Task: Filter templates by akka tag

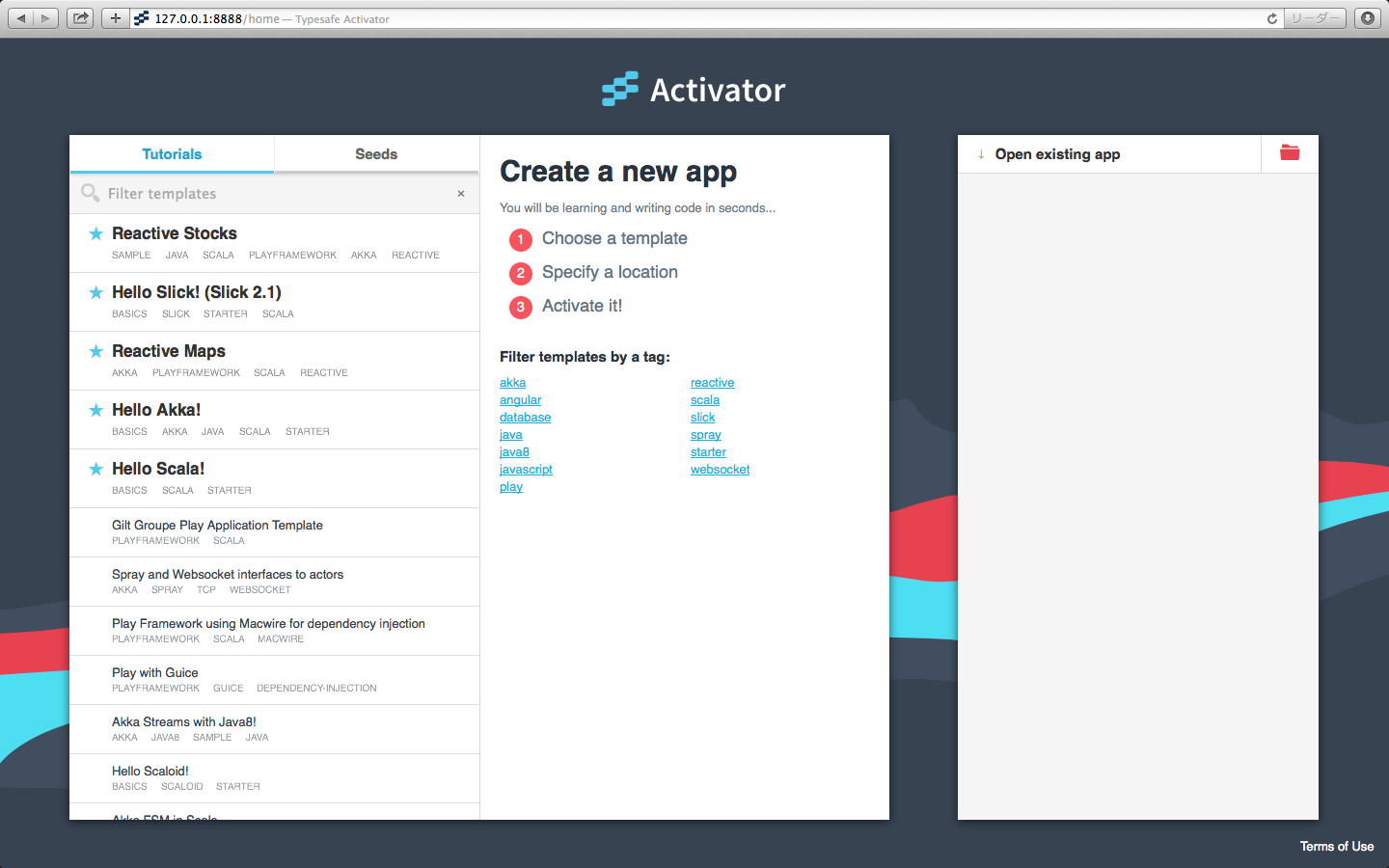Action: [x=512, y=383]
